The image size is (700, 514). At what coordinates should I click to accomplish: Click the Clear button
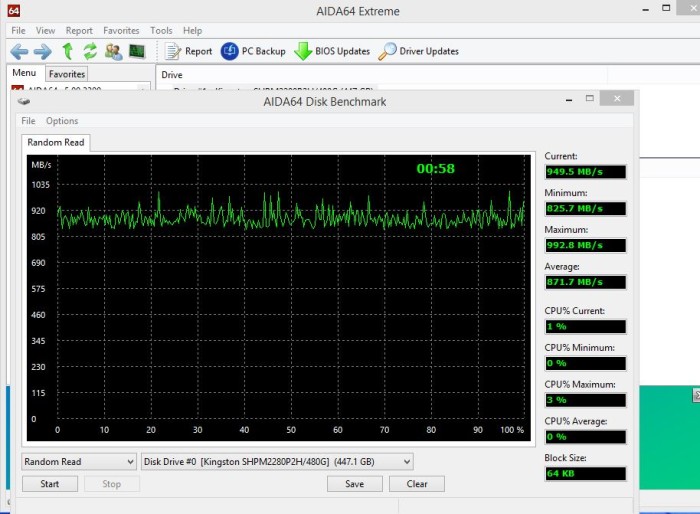pos(417,484)
